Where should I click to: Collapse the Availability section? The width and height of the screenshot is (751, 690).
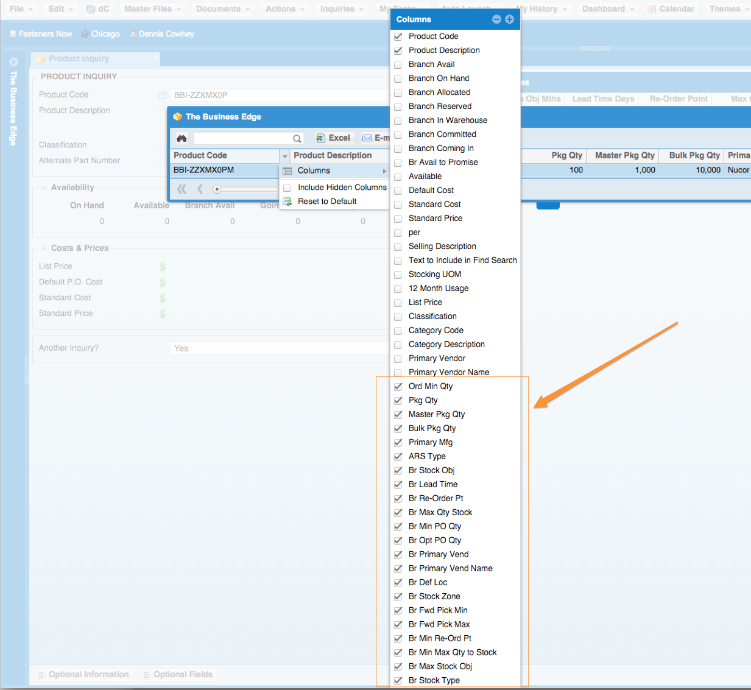(x=44, y=188)
